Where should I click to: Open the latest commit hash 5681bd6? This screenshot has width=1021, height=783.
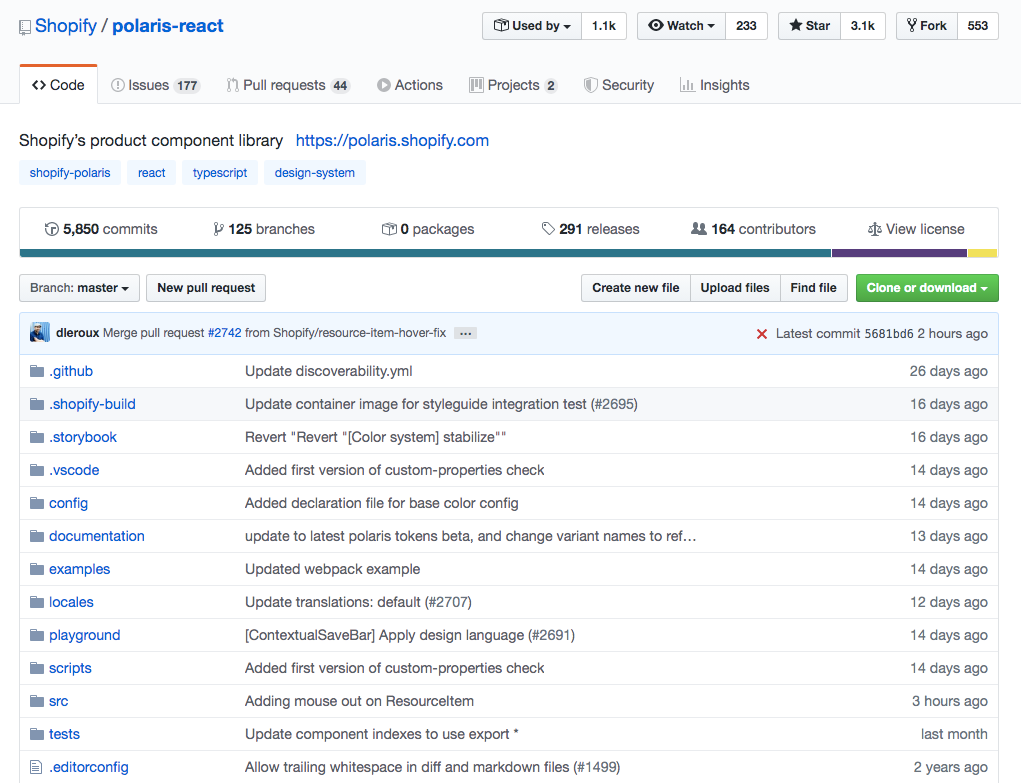click(x=889, y=334)
